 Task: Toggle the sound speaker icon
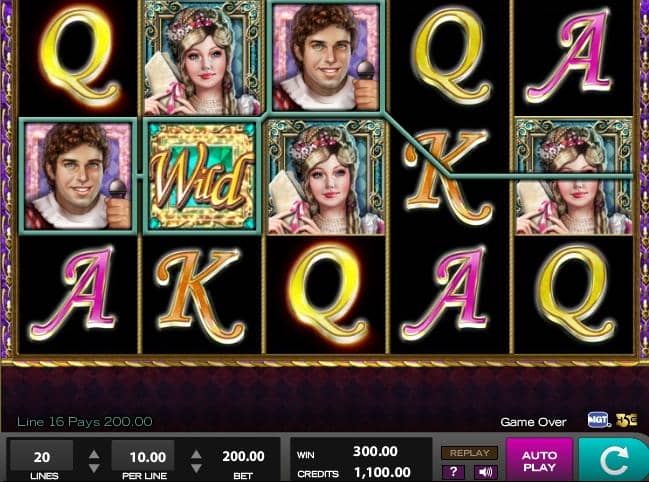[486, 472]
